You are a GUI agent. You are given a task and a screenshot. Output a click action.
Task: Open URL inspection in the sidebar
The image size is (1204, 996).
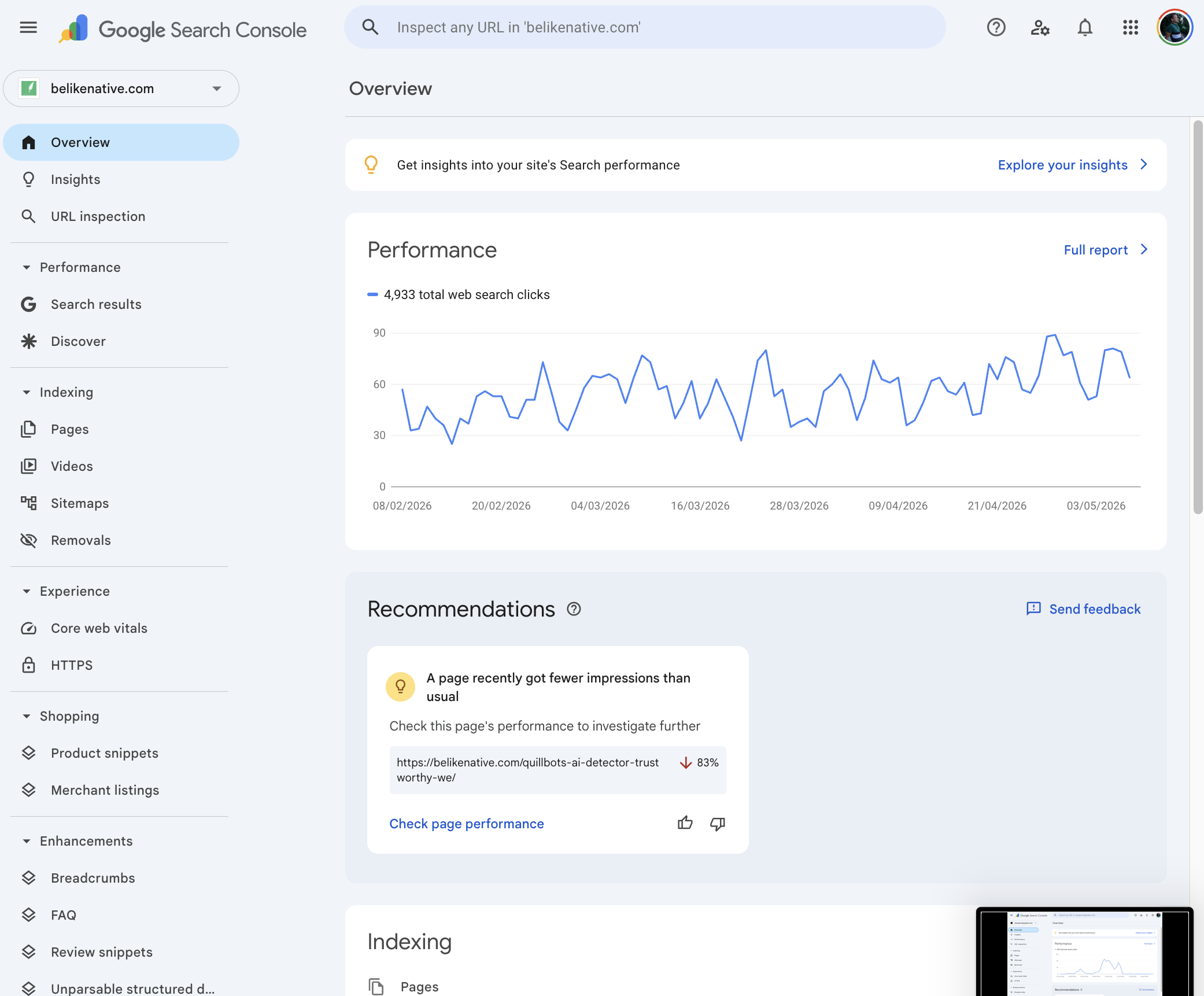click(x=121, y=216)
